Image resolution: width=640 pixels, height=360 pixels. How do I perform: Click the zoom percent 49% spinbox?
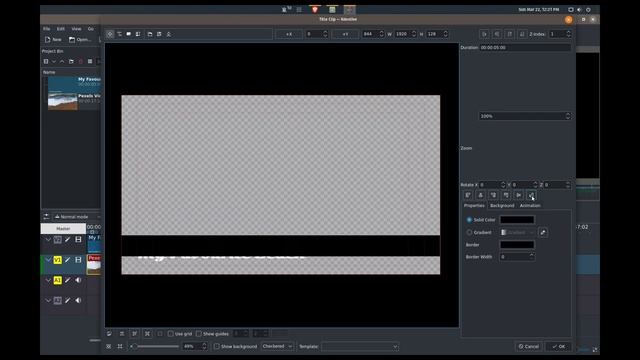[x=195, y=347]
